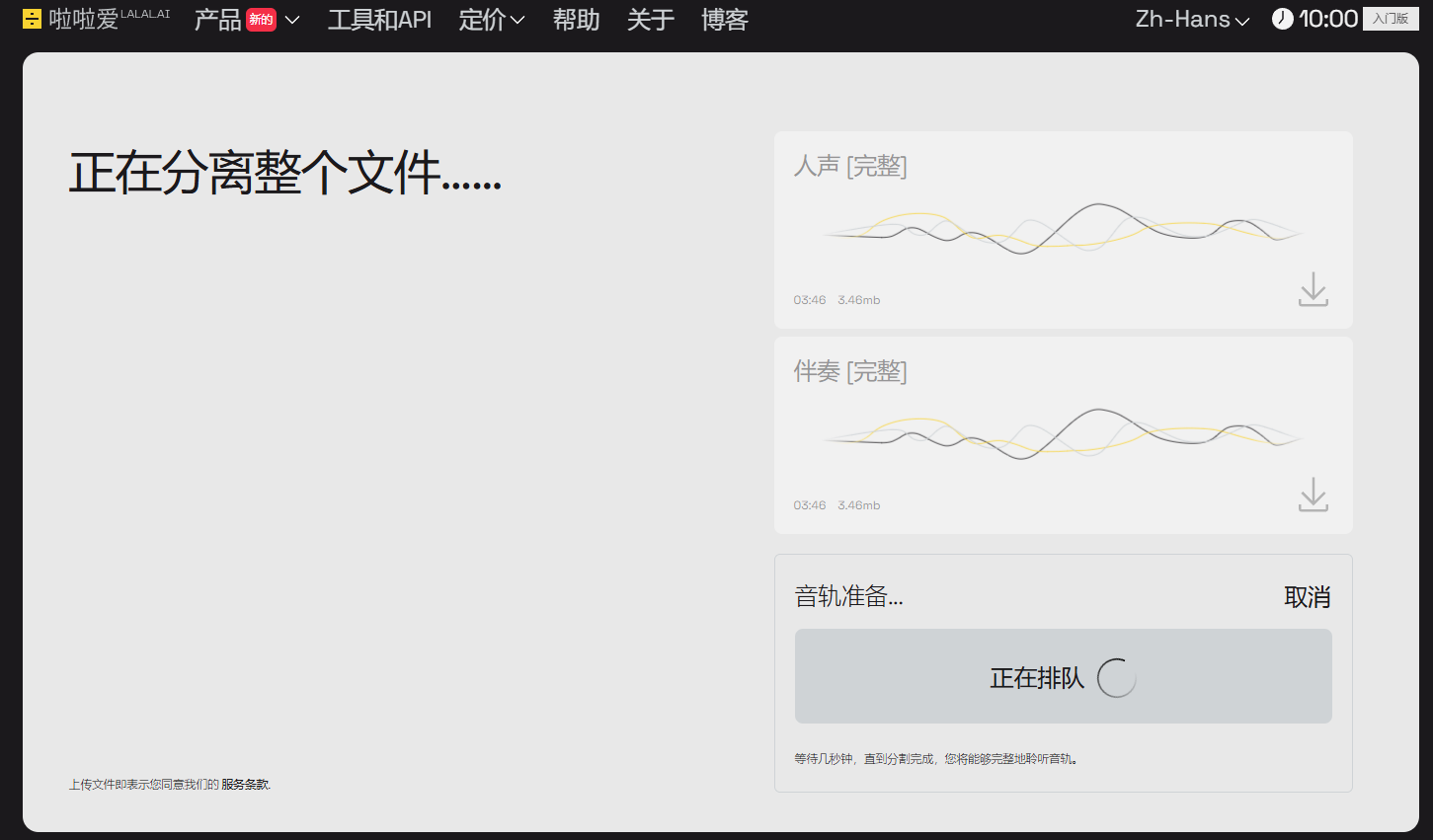This screenshot has width=1433, height=840.
Task: Open the 帮助 help menu
Action: (x=576, y=20)
